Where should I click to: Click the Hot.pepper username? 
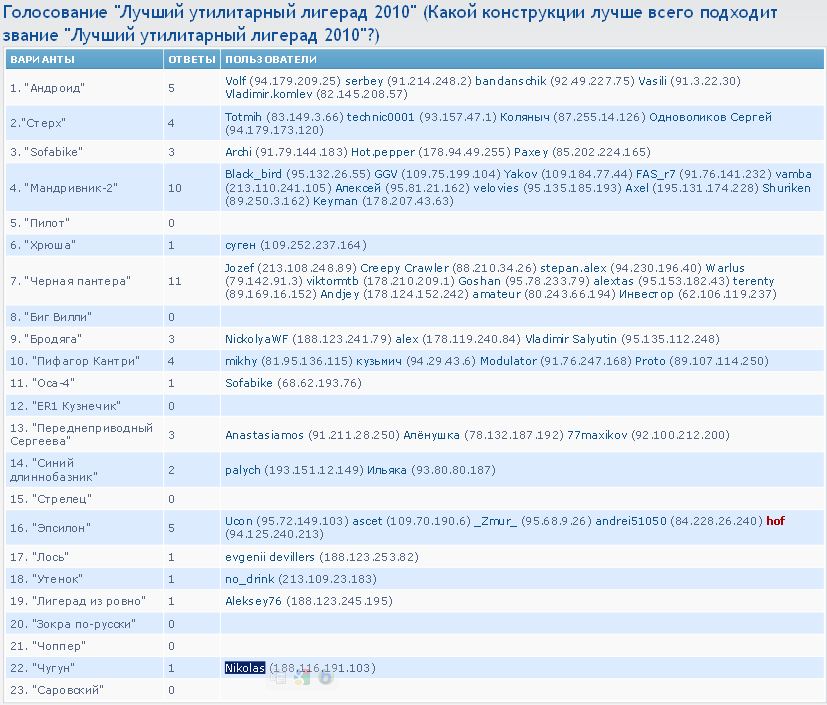[383, 152]
